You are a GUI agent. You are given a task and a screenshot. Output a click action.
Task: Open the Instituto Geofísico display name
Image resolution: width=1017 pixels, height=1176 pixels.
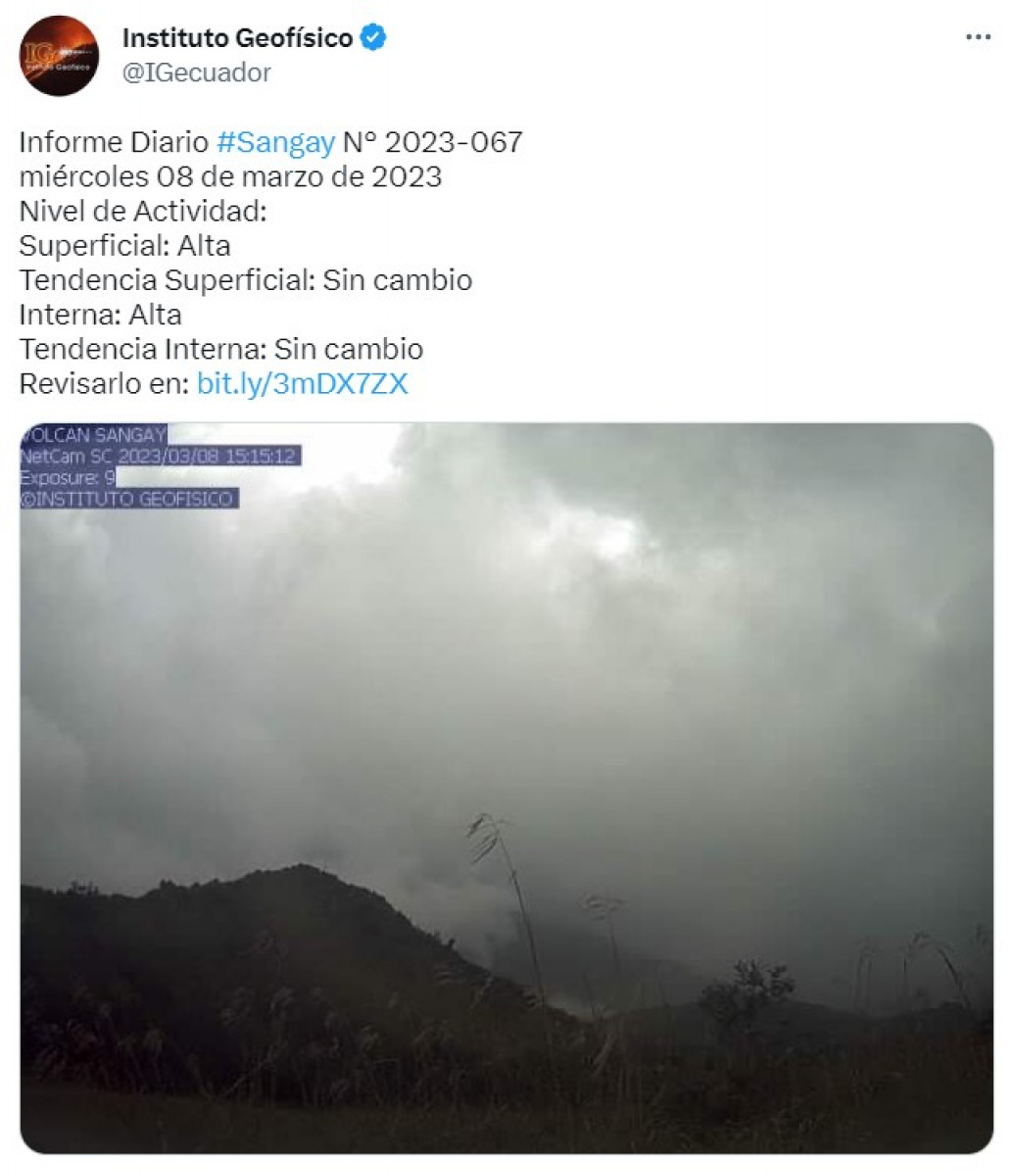[237, 38]
